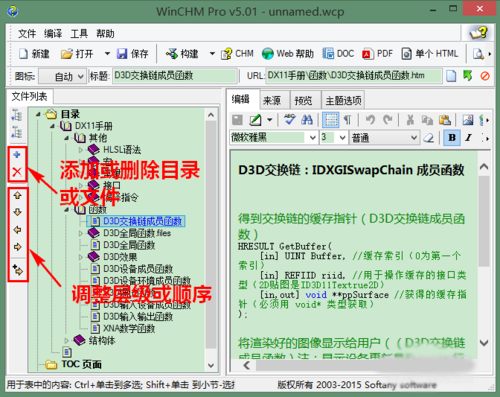The width and height of the screenshot is (500, 397).
Task: Click the PDF export button
Action: pos(378,54)
